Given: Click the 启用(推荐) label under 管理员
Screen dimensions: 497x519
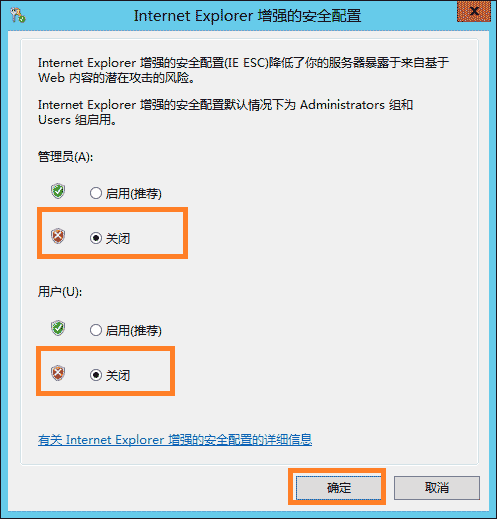Looking at the screenshot, I should pos(134,193).
